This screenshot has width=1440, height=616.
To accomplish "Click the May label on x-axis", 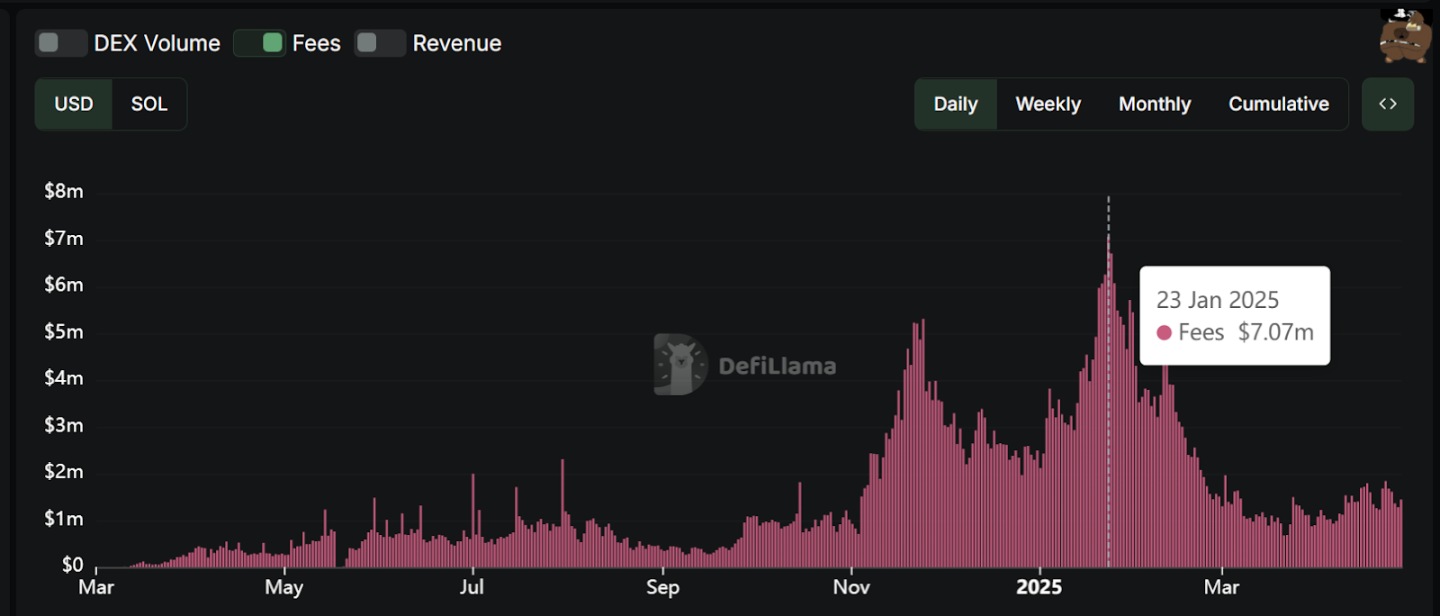I will tap(284, 586).
